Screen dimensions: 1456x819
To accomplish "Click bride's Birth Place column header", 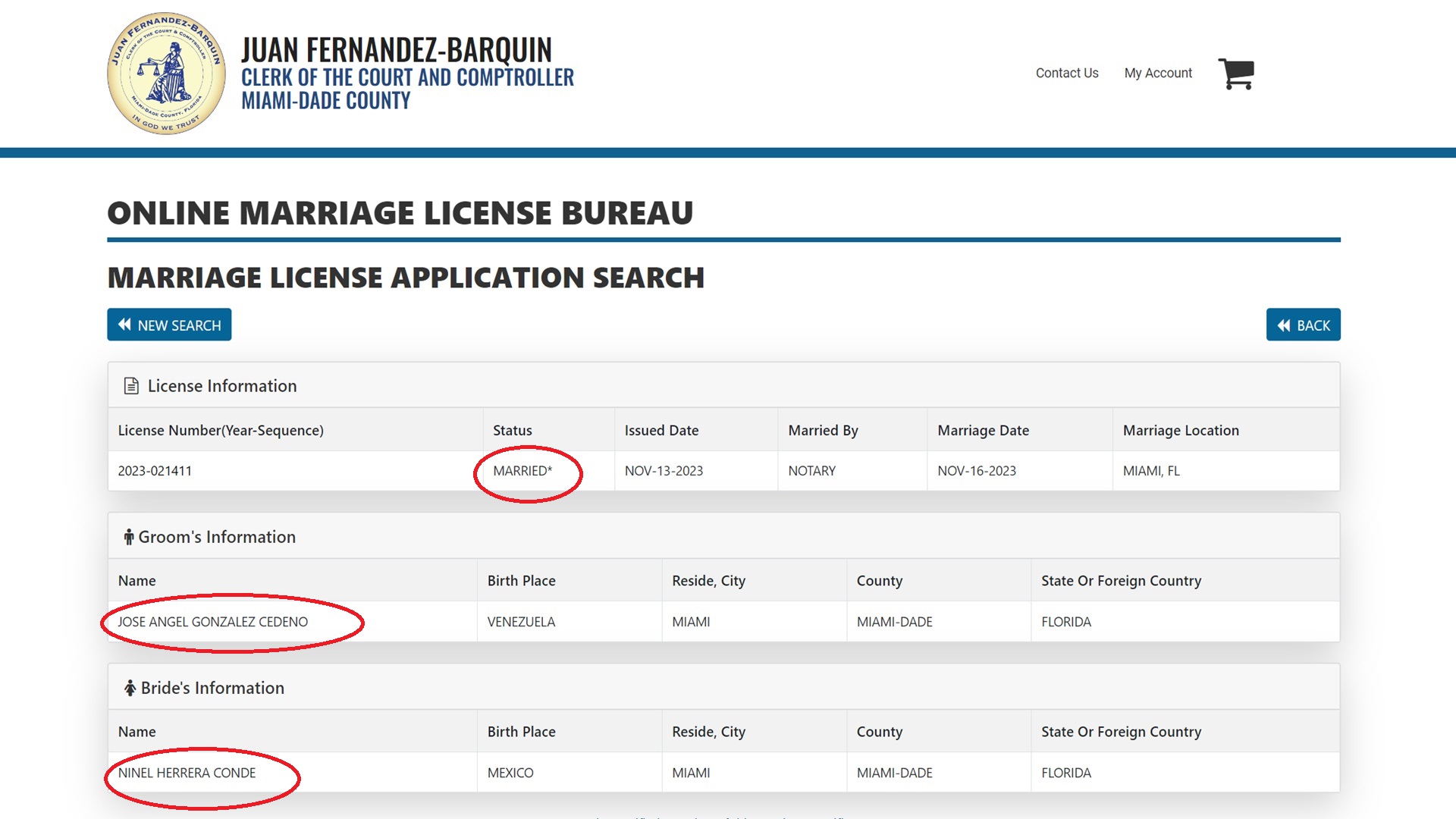I will pyautogui.click(x=521, y=732).
